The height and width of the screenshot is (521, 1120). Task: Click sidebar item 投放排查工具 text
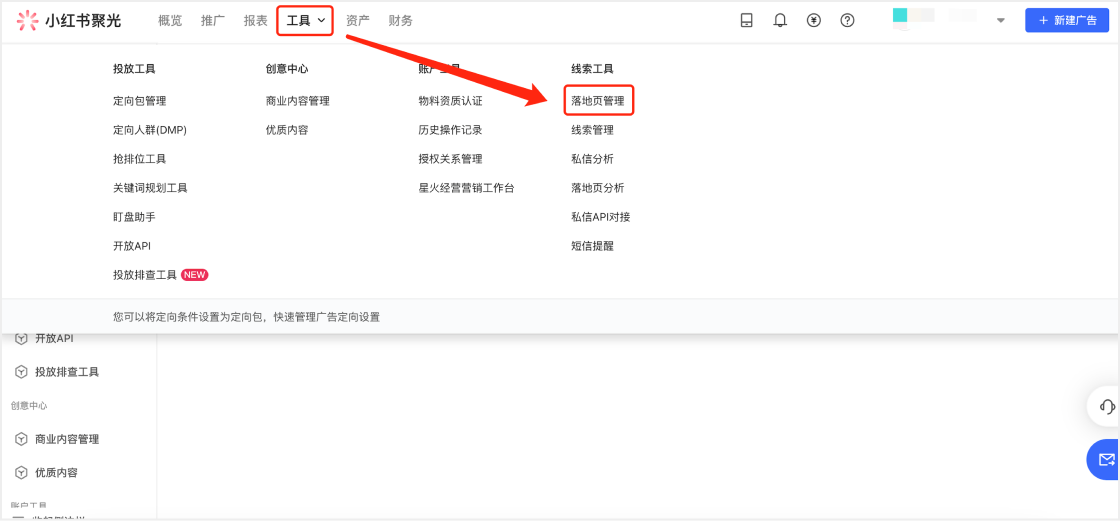coord(67,372)
